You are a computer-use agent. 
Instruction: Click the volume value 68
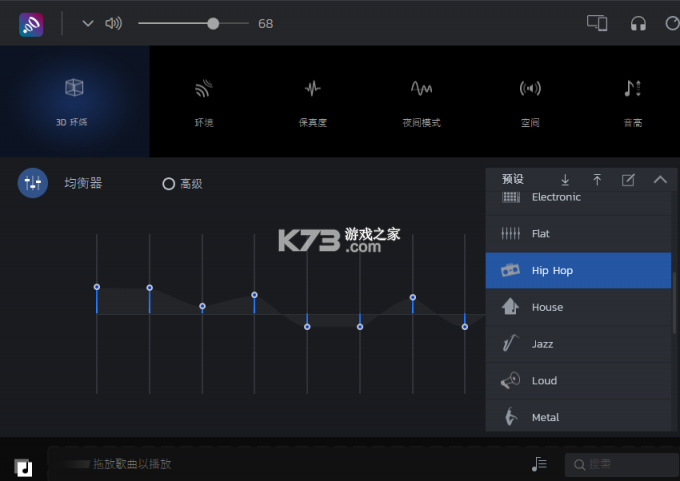pyautogui.click(x=265, y=23)
